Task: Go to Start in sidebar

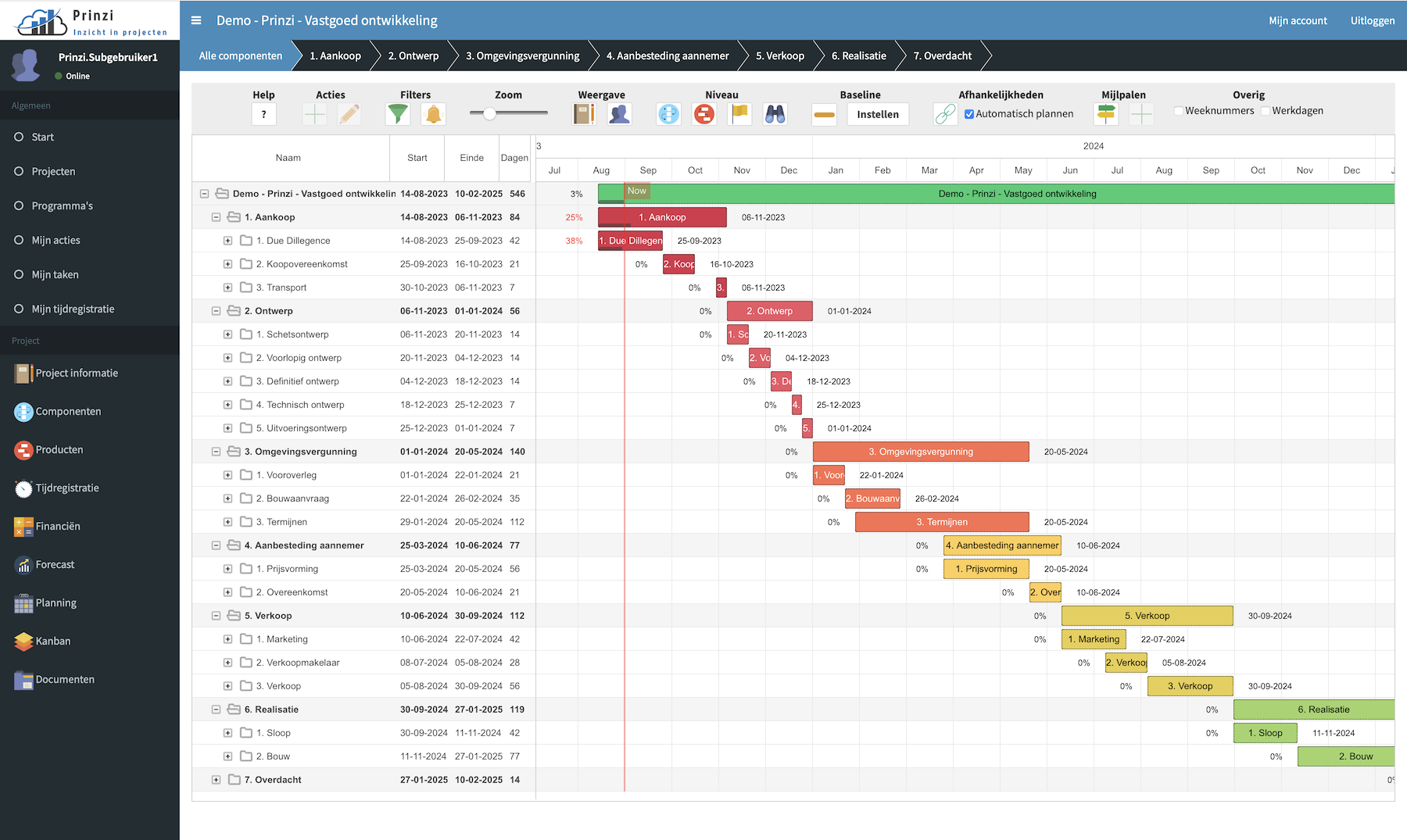Action: pos(42,137)
